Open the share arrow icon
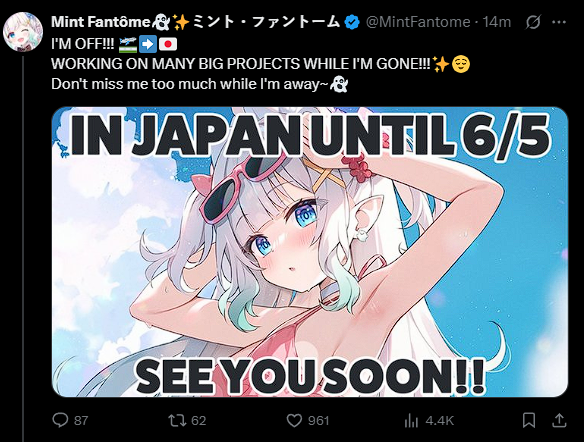 [559, 420]
